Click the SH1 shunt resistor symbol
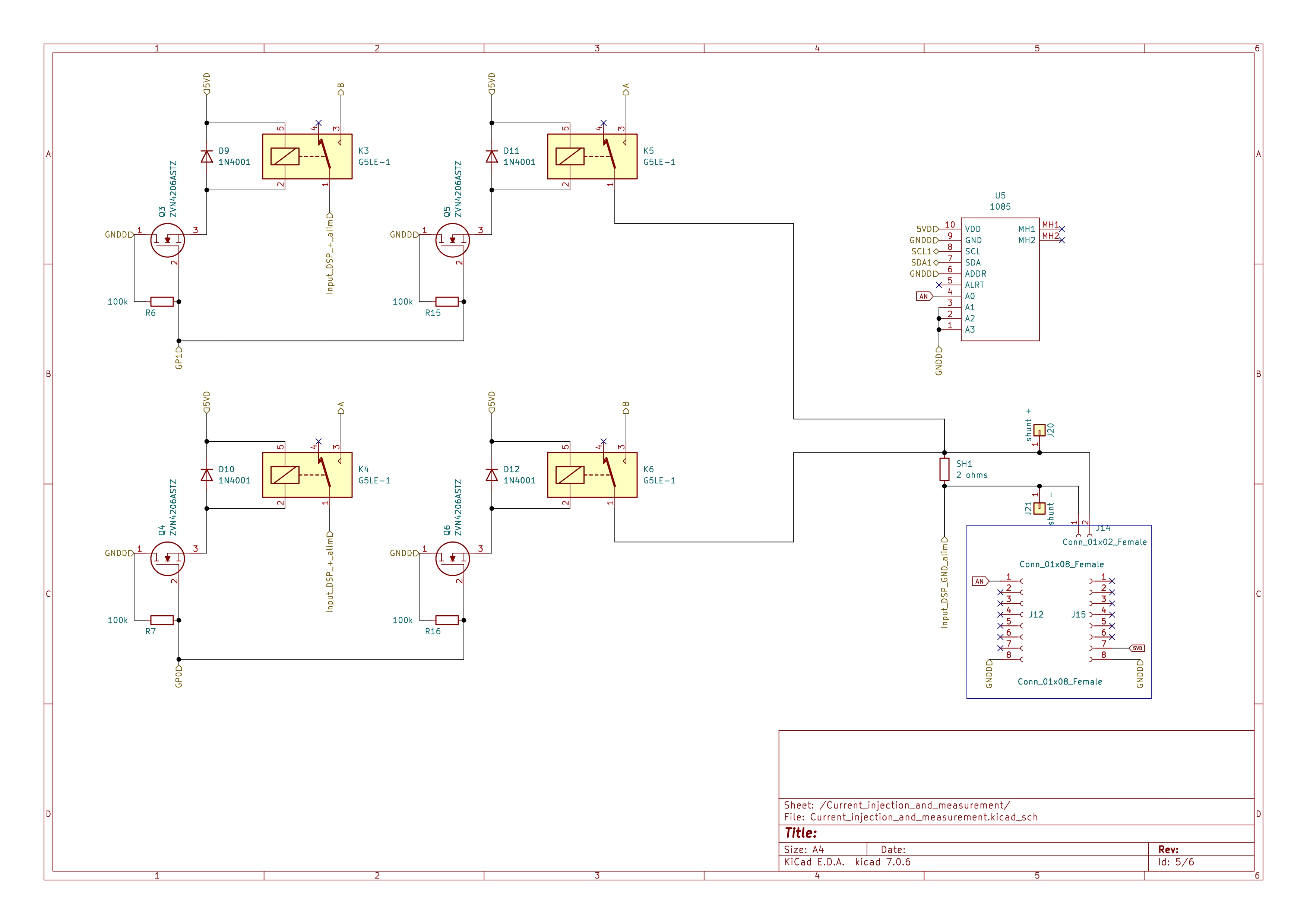Screen dimensions: 1307x924 click(944, 469)
